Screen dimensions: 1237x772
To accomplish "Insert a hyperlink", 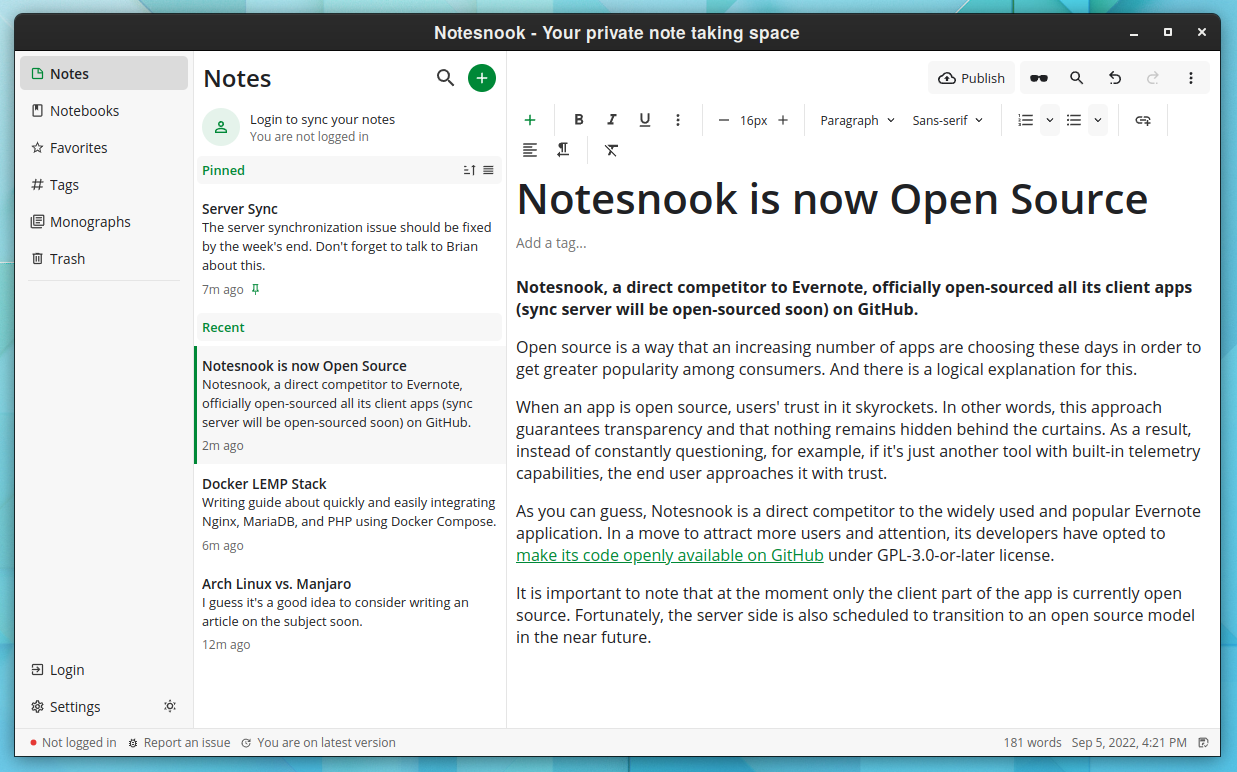I will pyautogui.click(x=1143, y=120).
